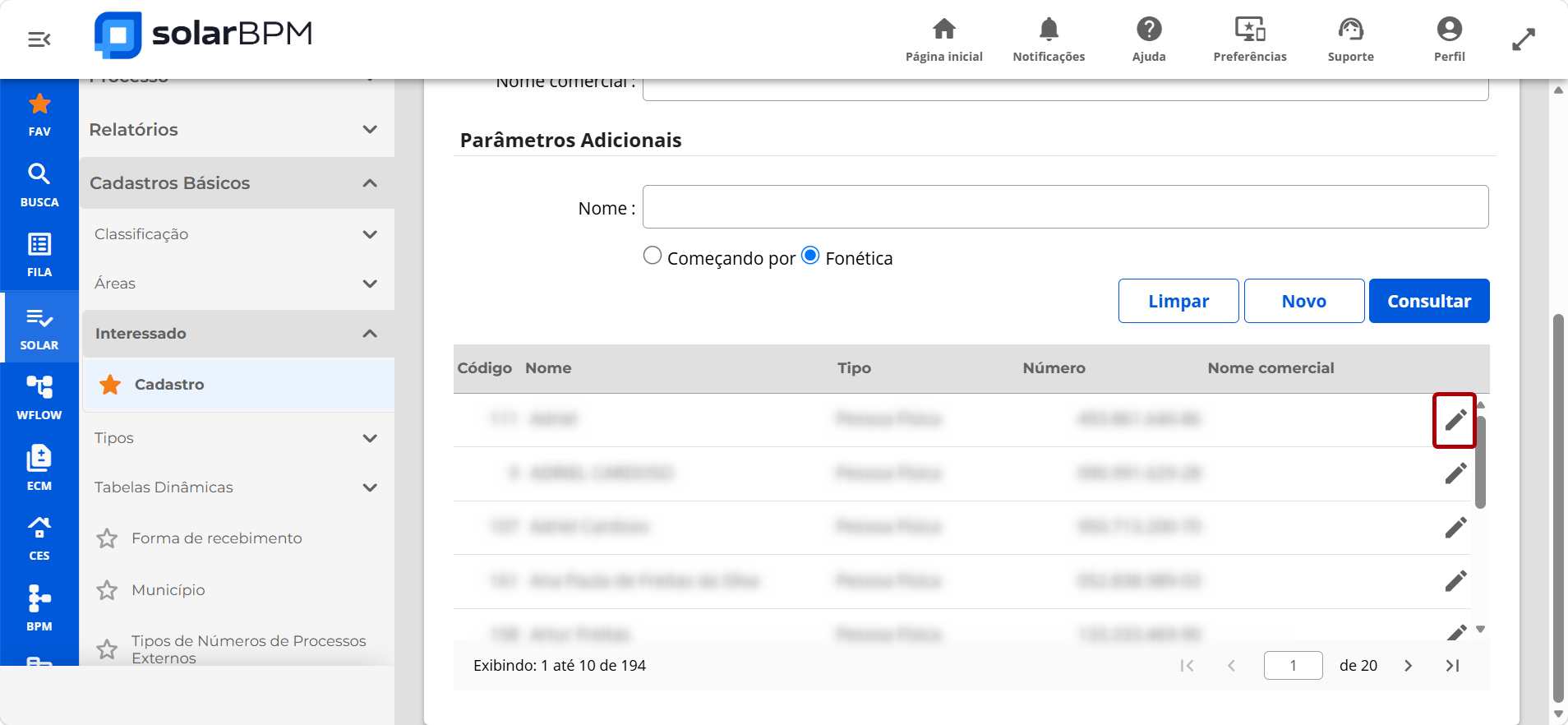Open the Suporte headset icon
1568x725 pixels.
(1350, 30)
